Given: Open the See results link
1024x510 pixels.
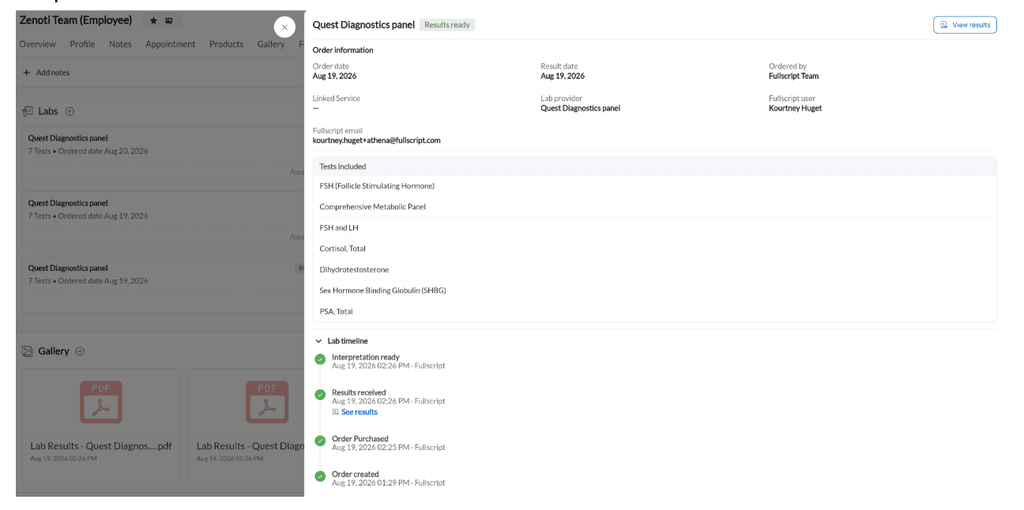Looking at the screenshot, I should (359, 412).
